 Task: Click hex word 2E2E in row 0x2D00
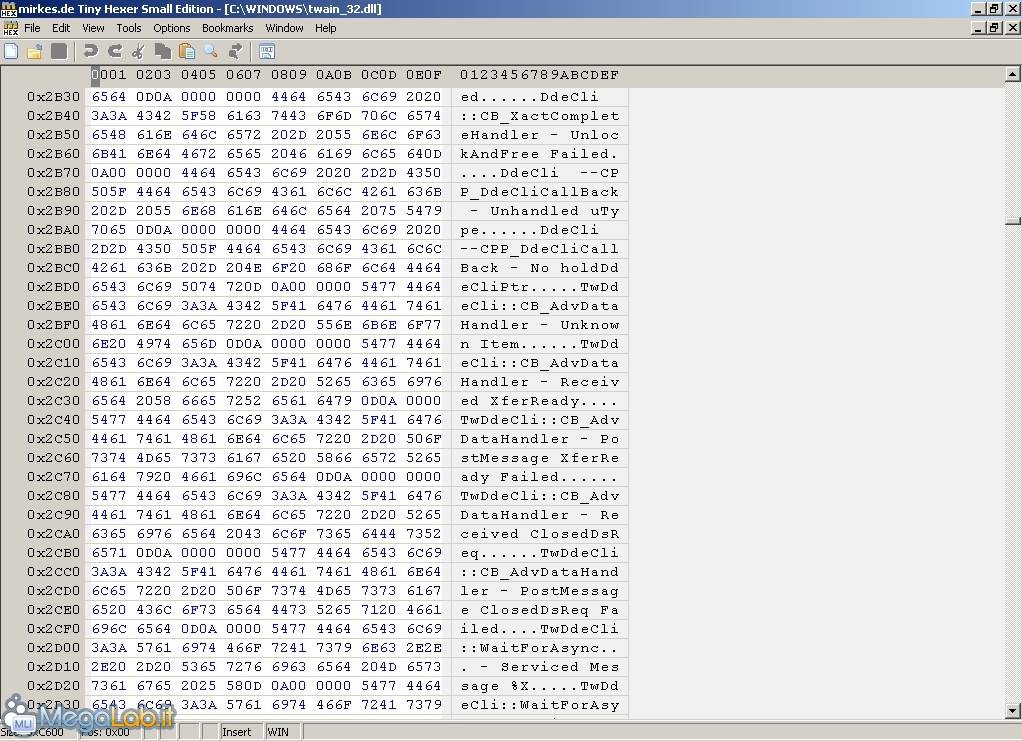click(x=424, y=648)
